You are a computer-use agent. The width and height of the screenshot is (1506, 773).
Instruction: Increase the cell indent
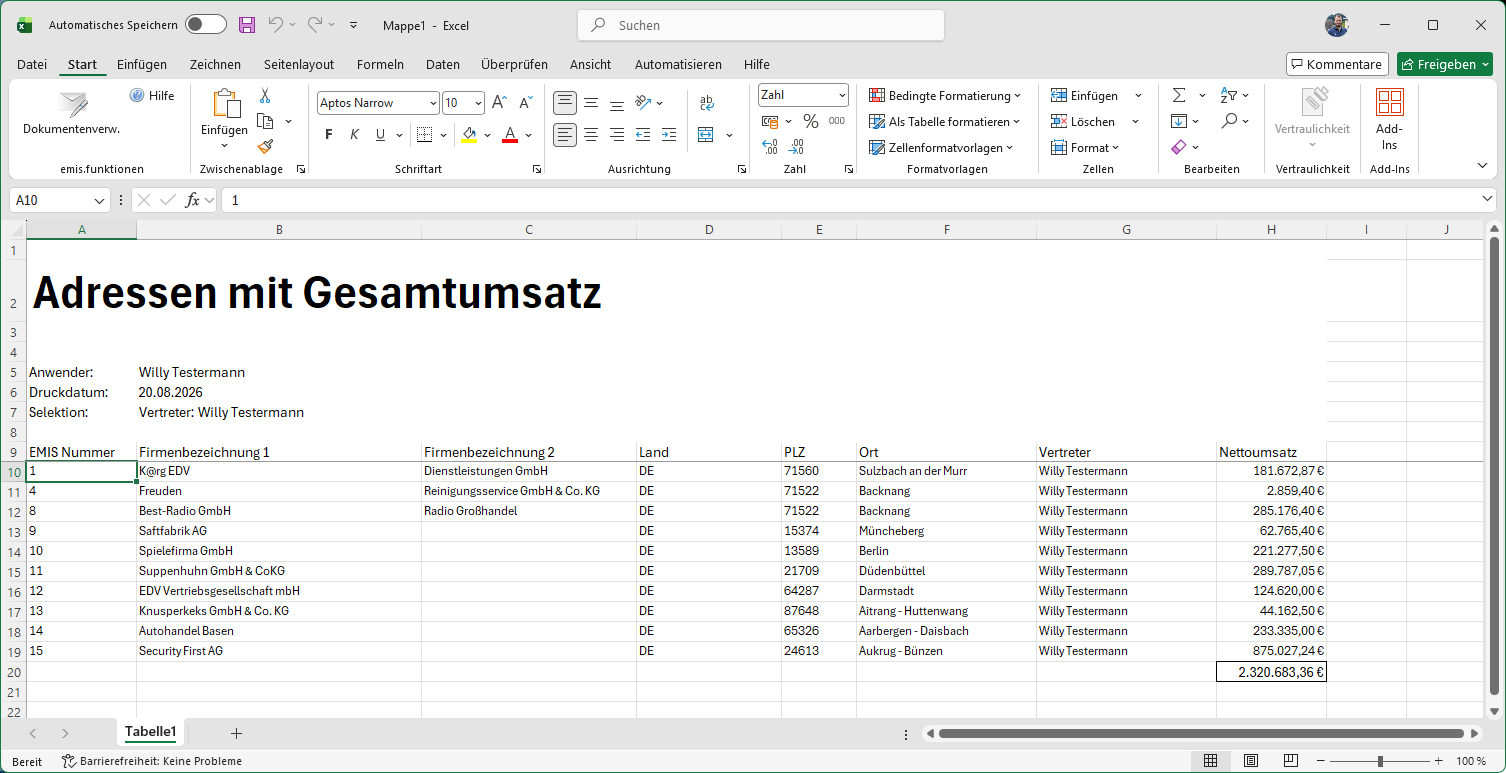click(669, 134)
